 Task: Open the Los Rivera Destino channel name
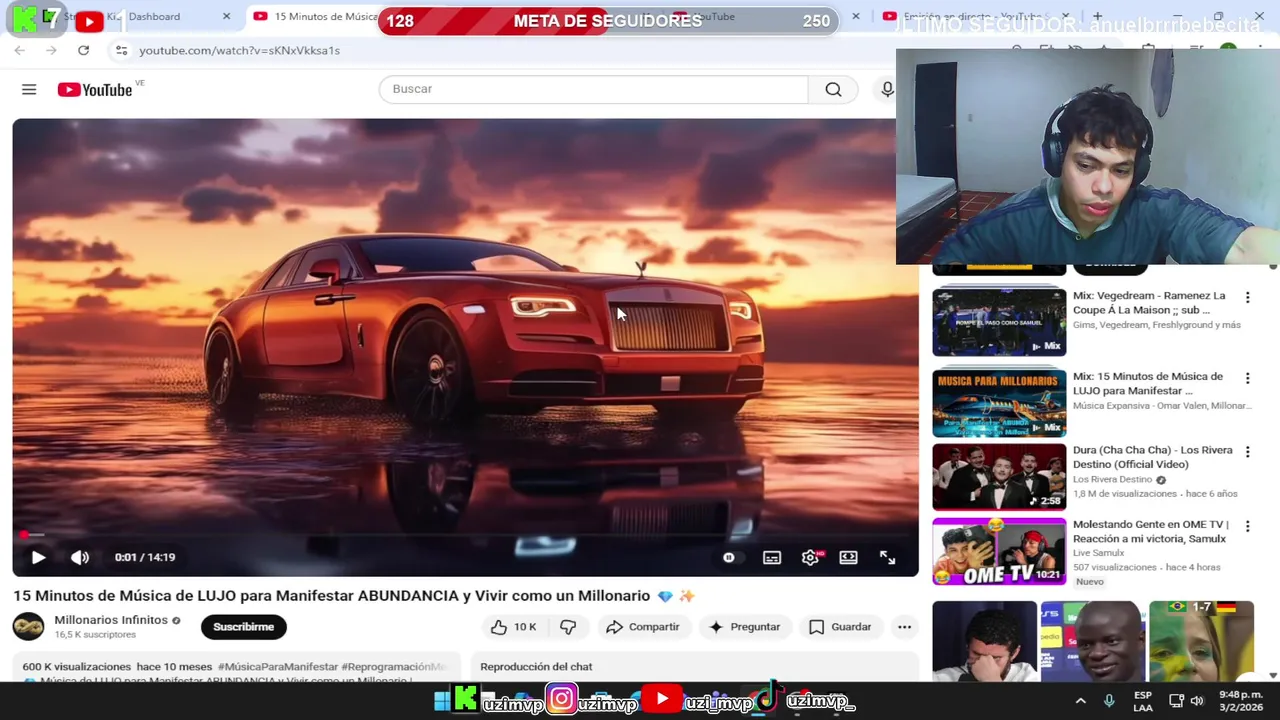pos(1112,480)
